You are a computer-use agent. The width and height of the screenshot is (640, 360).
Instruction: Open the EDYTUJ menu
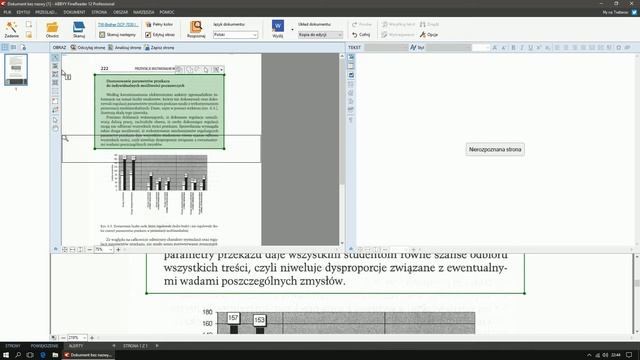(23, 12)
